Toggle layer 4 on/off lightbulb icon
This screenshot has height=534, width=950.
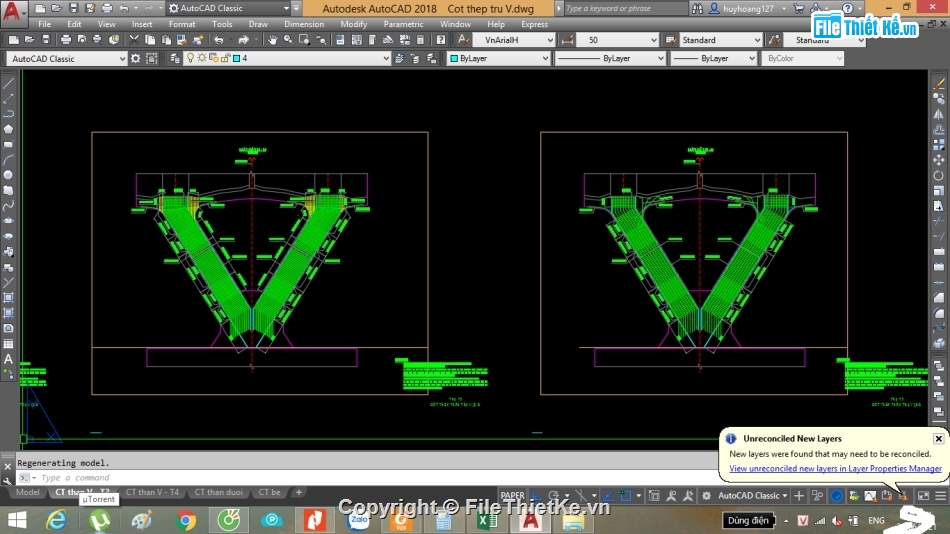[x=190, y=58]
